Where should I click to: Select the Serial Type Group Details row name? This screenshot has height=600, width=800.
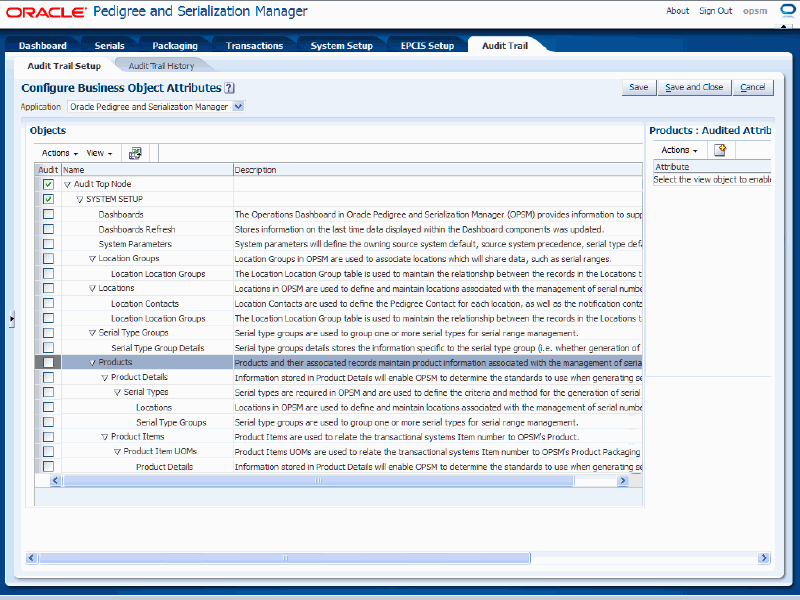click(158, 348)
